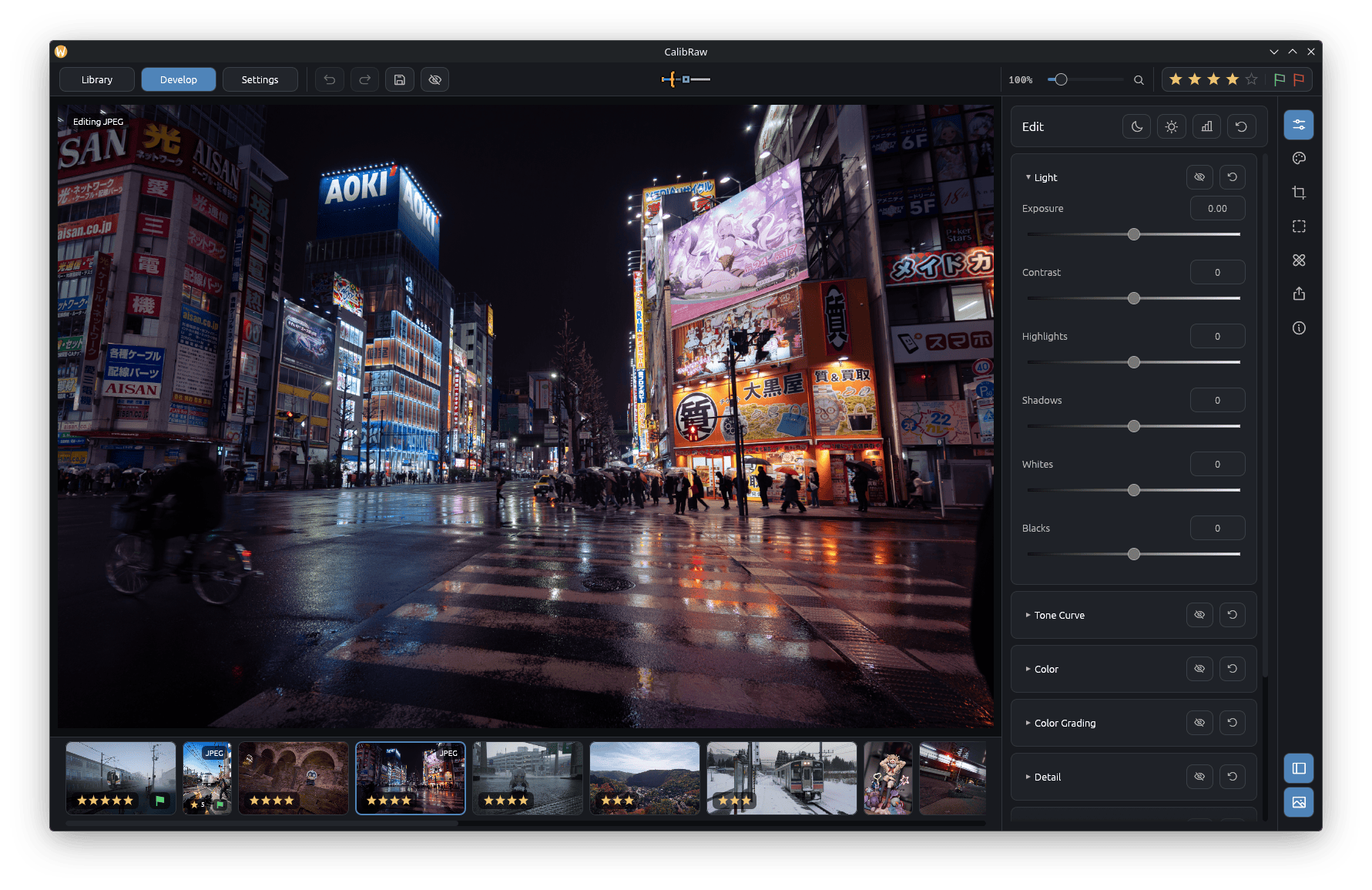Viewport: 1372px width, 890px height.
Task: Open the adjustments sliders panel icon
Action: coord(1299,125)
